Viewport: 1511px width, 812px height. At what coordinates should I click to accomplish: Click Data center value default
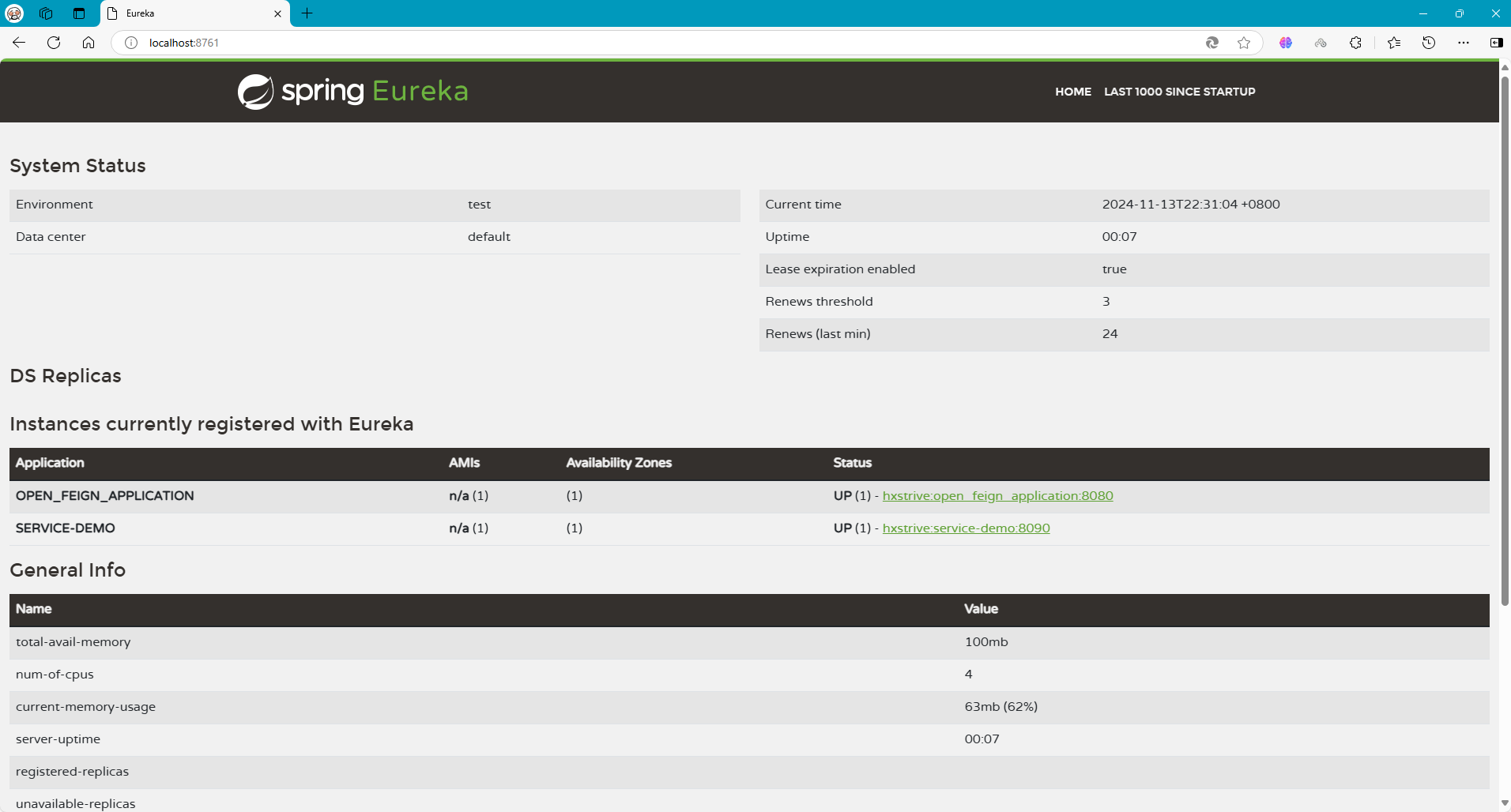coord(489,237)
